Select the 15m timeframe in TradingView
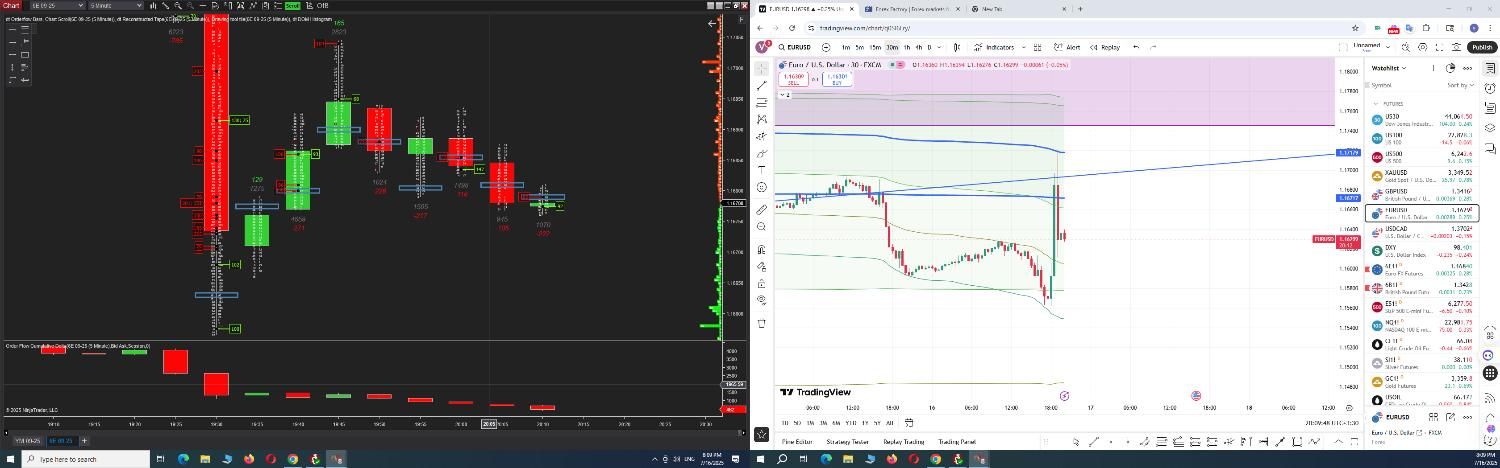Viewport: 1500px width, 468px height. pos(875,47)
